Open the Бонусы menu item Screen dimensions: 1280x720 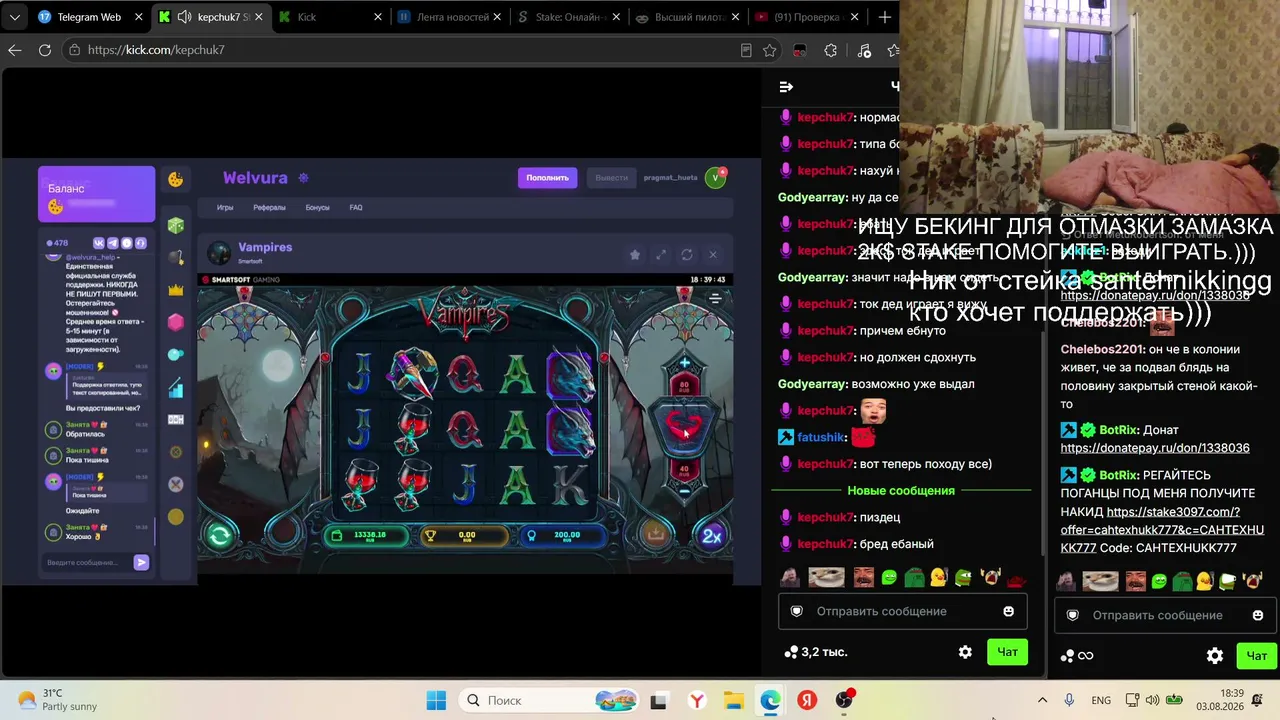click(x=317, y=208)
